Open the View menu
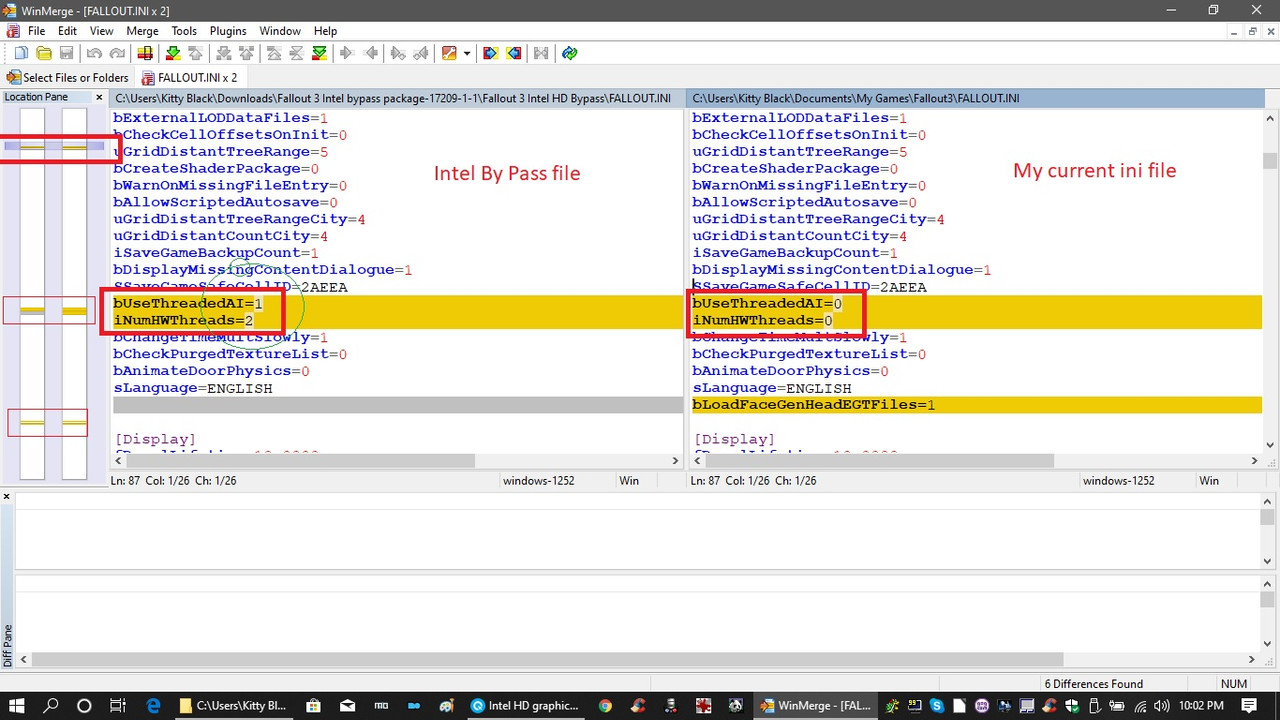The height and width of the screenshot is (720, 1280). click(x=101, y=31)
